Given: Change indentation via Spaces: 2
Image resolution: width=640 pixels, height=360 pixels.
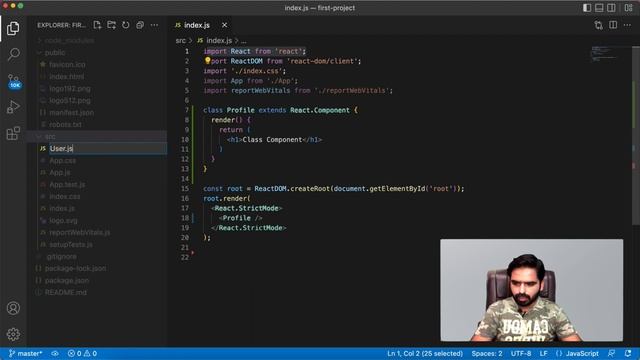Looking at the screenshot, I should point(487,353).
